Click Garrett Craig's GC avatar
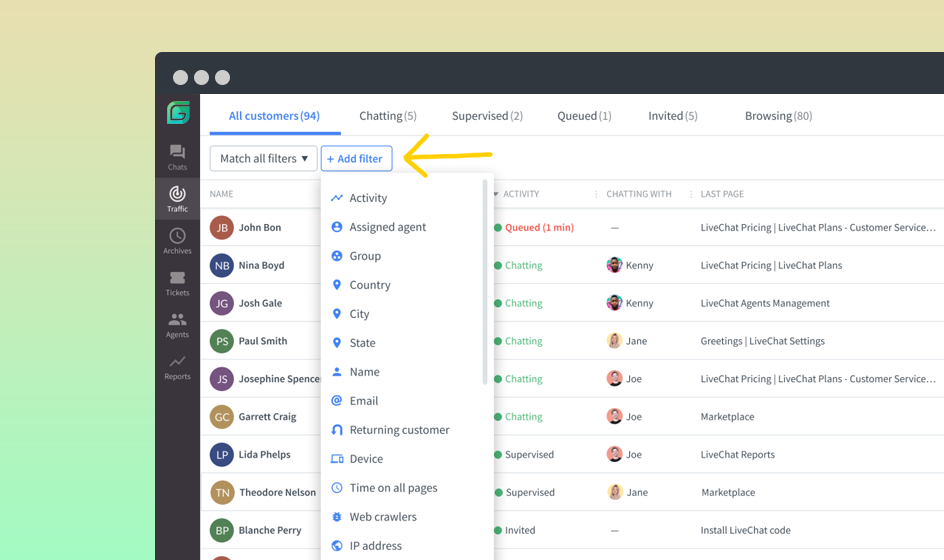 (x=222, y=417)
